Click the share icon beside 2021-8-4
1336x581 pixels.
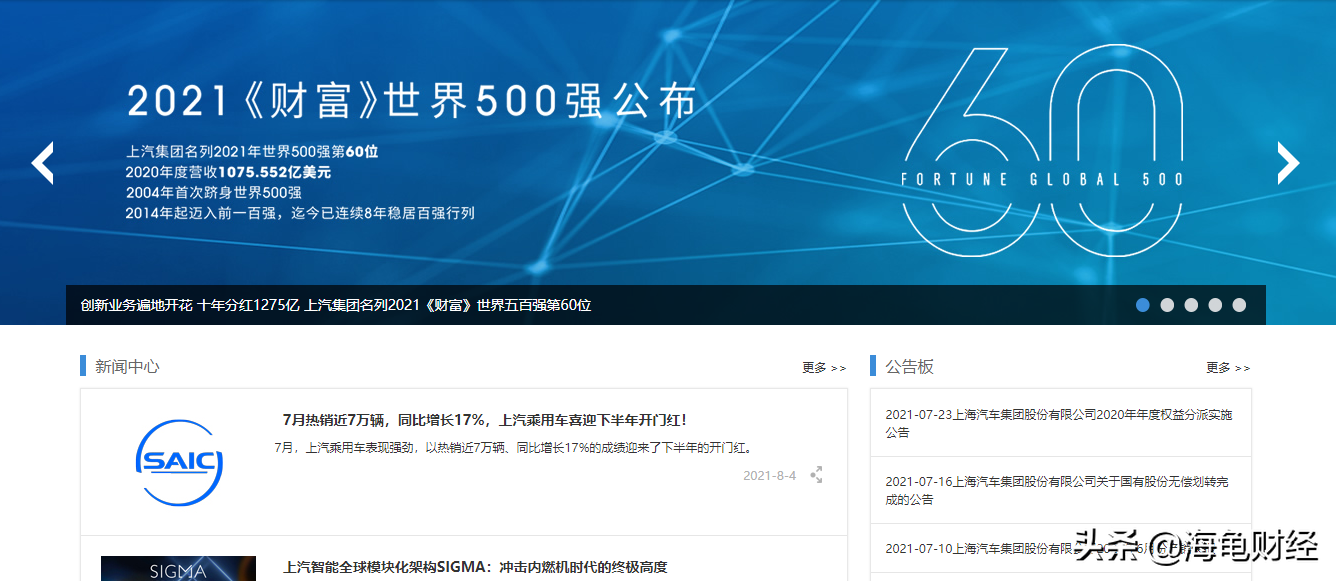[816, 475]
